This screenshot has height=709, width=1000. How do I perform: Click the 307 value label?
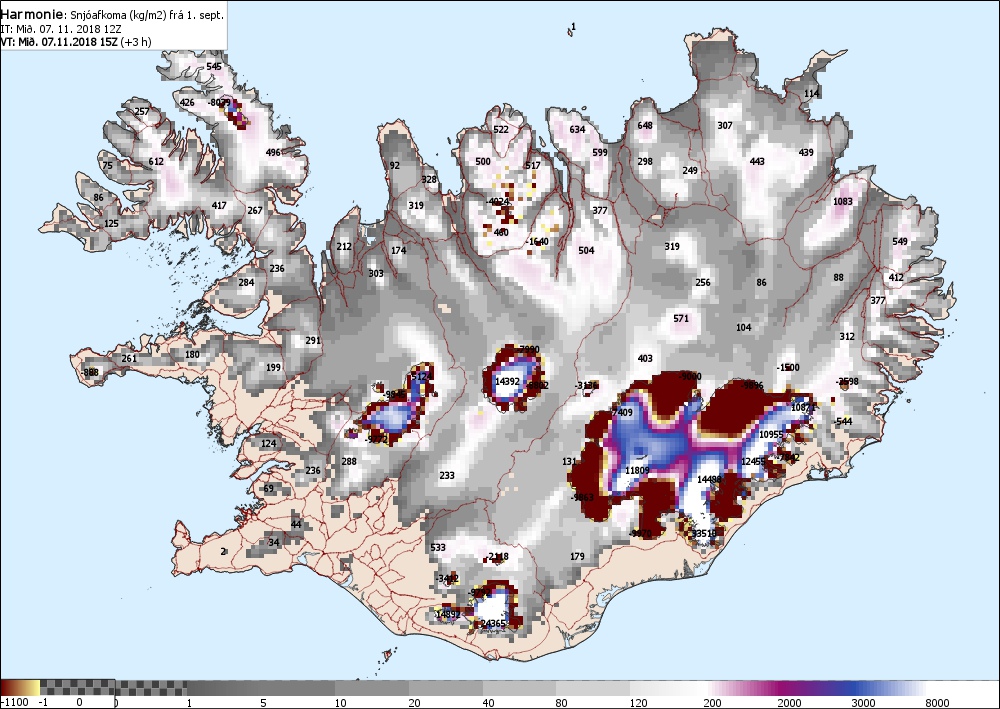tap(725, 126)
